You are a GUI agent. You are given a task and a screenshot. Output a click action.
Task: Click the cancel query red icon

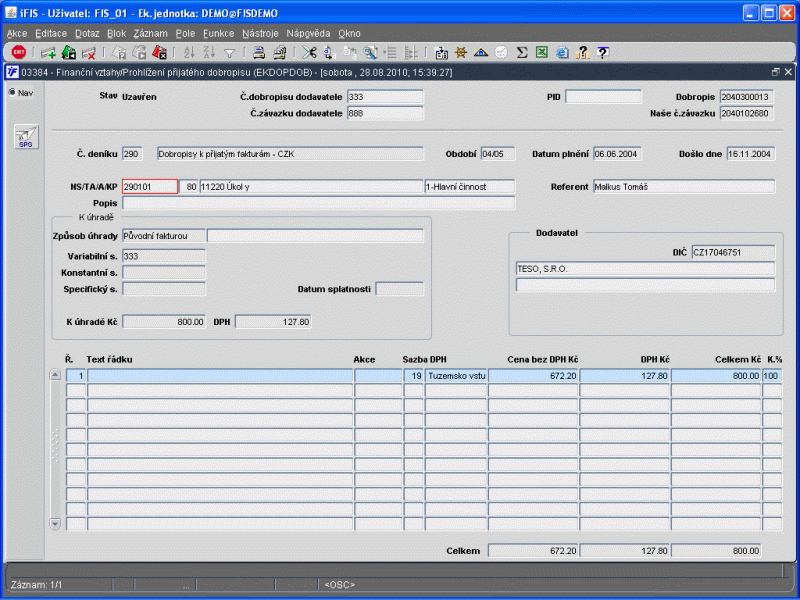(x=160, y=52)
